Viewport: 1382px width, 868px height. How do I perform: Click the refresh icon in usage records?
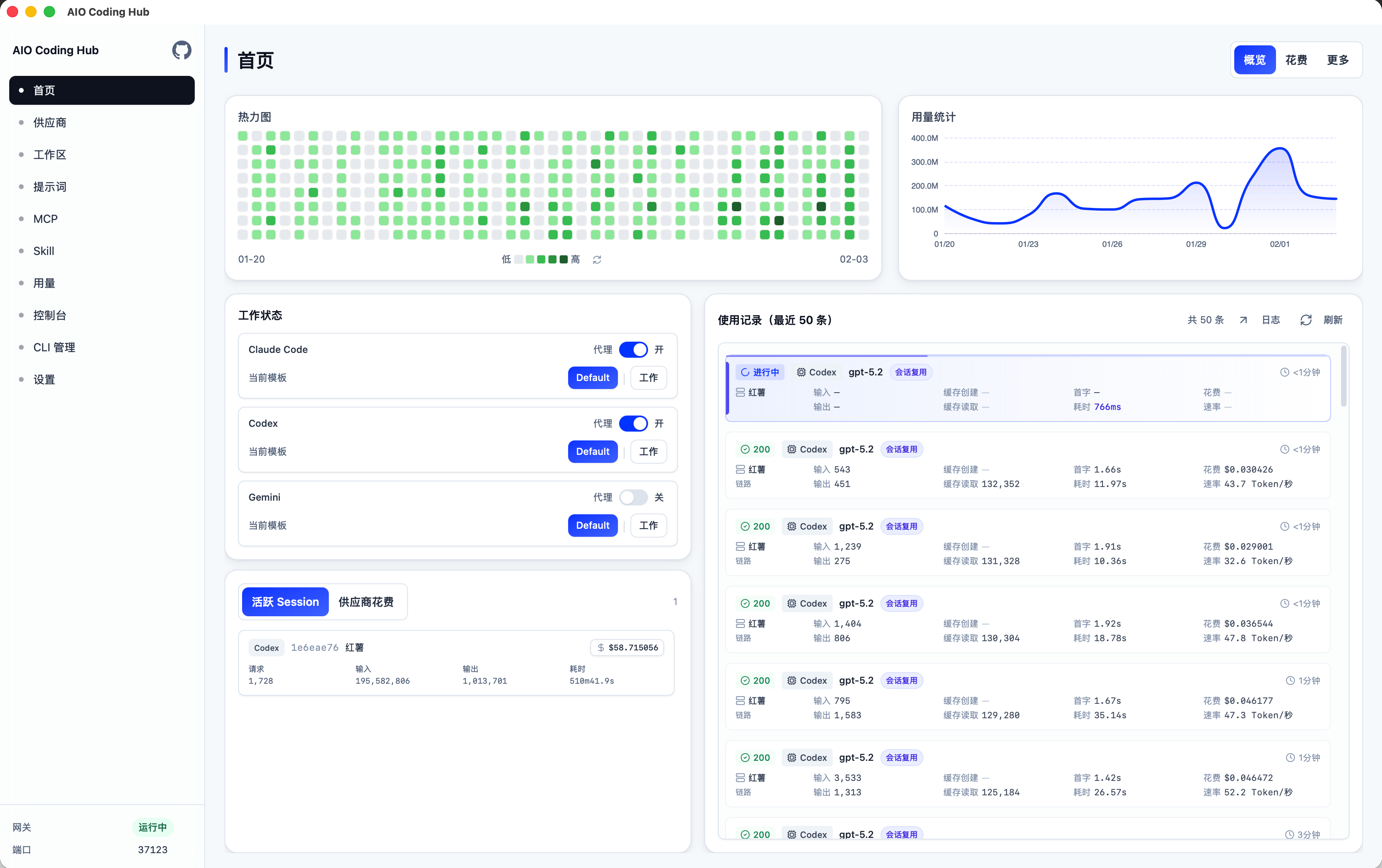tap(1306, 320)
